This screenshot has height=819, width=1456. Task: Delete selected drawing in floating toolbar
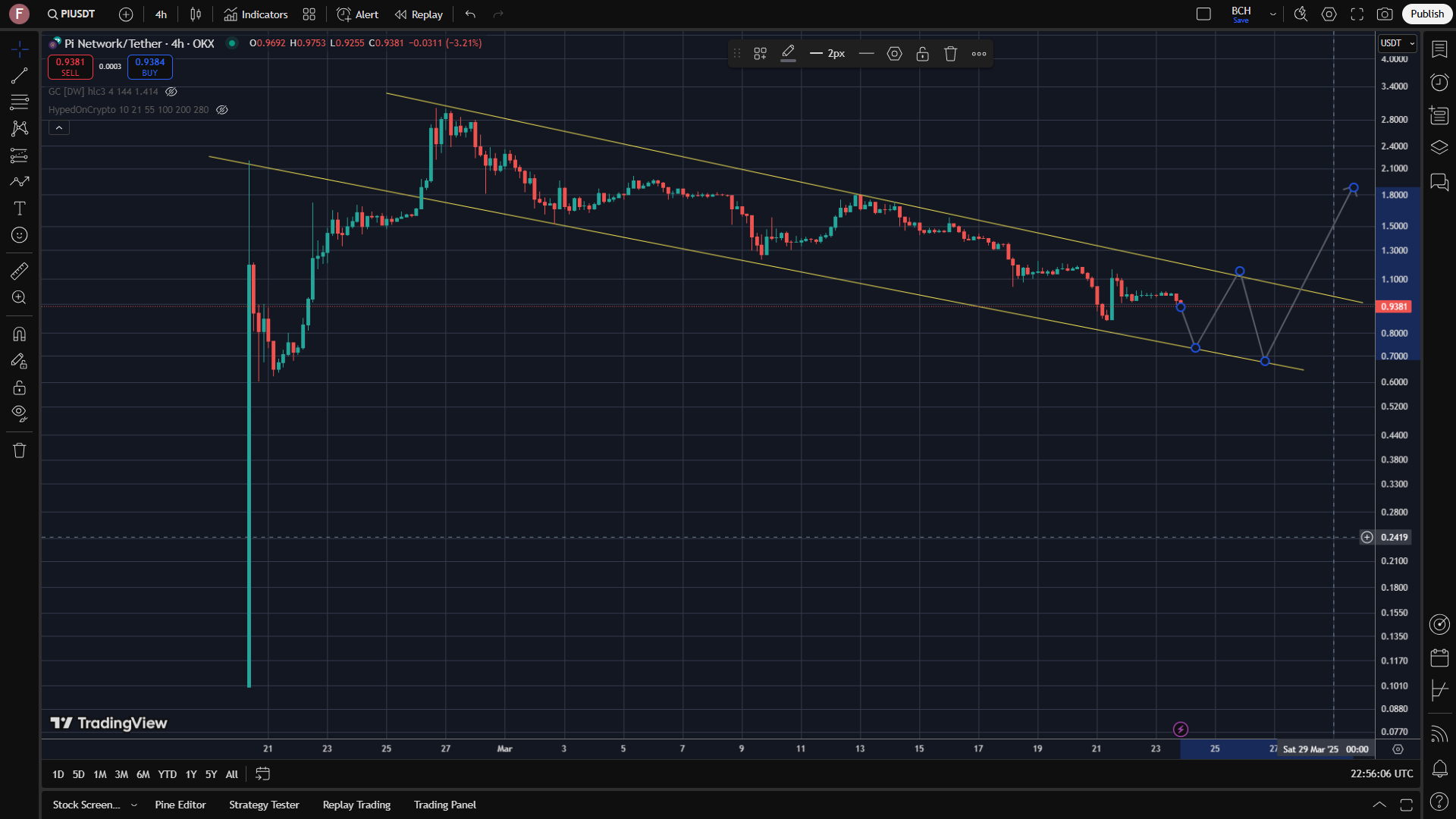tap(950, 54)
